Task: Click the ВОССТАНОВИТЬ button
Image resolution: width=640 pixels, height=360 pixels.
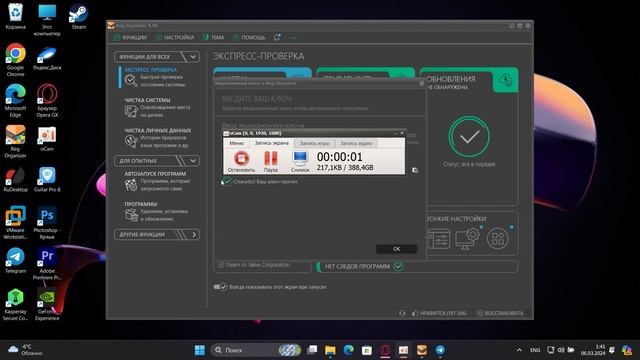Action: pyautogui.click(x=500, y=313)
